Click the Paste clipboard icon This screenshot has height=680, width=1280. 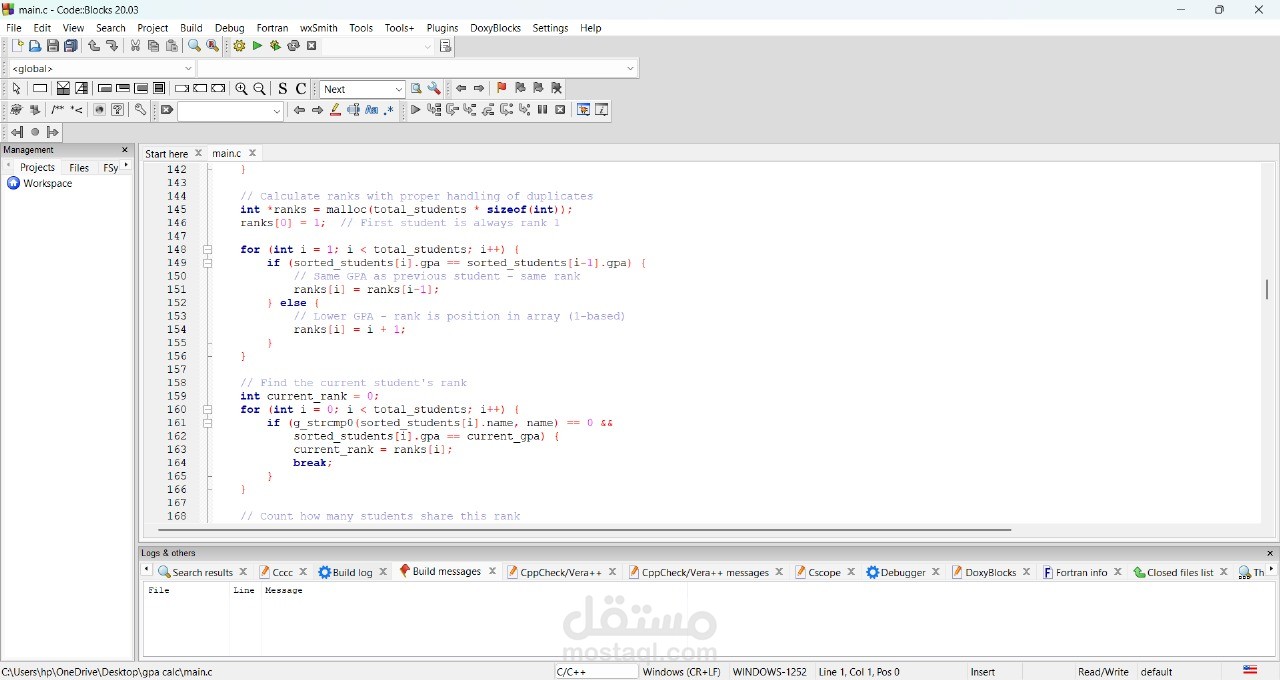point(172,46)
